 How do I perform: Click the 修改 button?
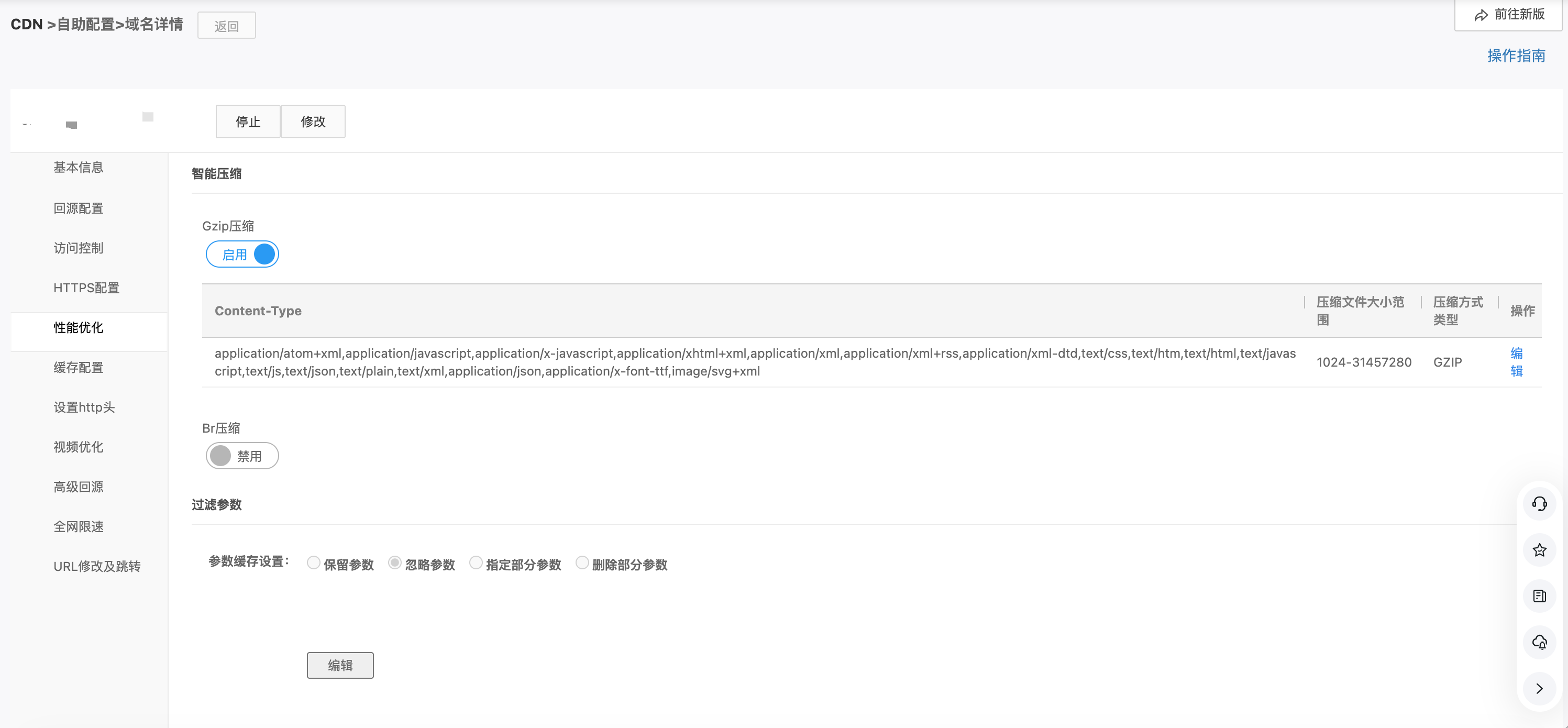click(313, 122)
